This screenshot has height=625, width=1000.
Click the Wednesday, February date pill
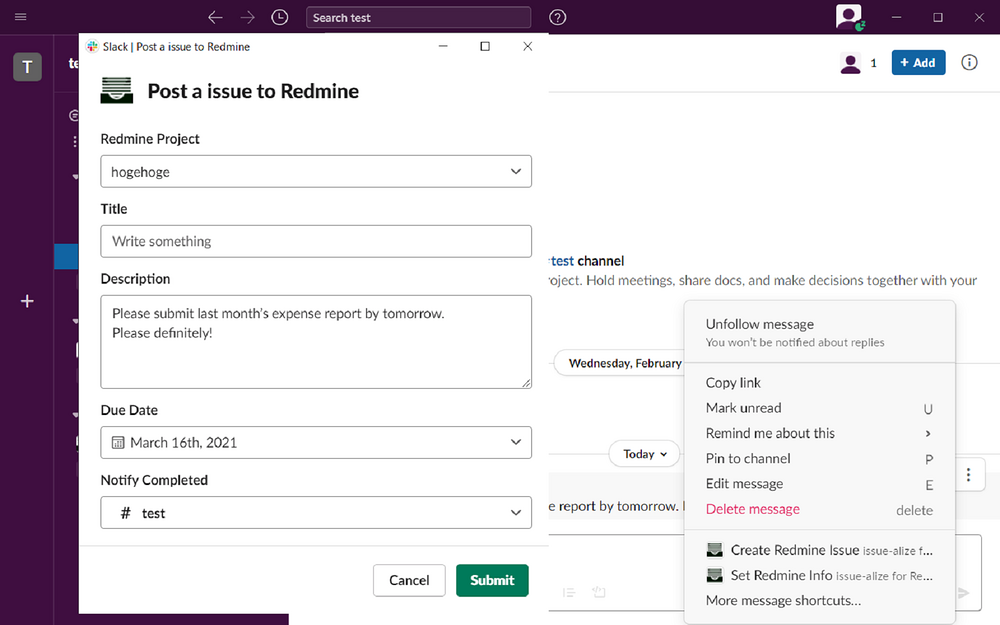click(620, 363)
